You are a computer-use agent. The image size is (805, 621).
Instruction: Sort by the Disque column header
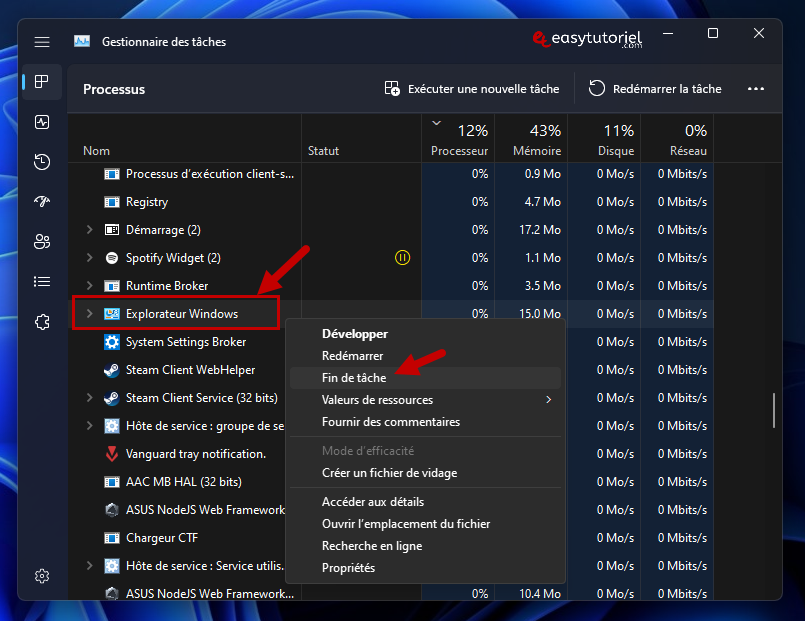tap(604, 139)
